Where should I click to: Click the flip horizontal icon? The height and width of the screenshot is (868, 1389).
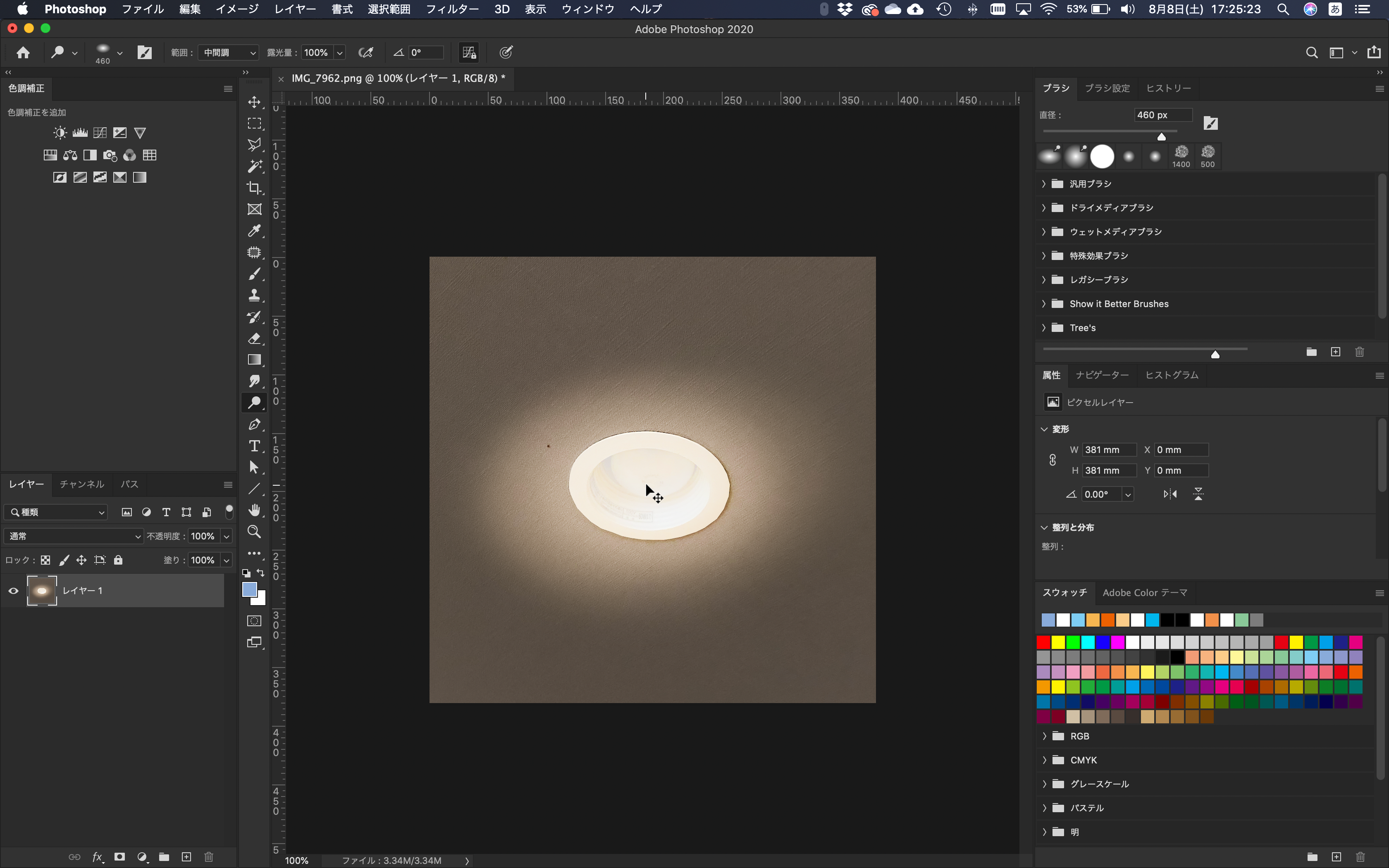coord(1170,494)
